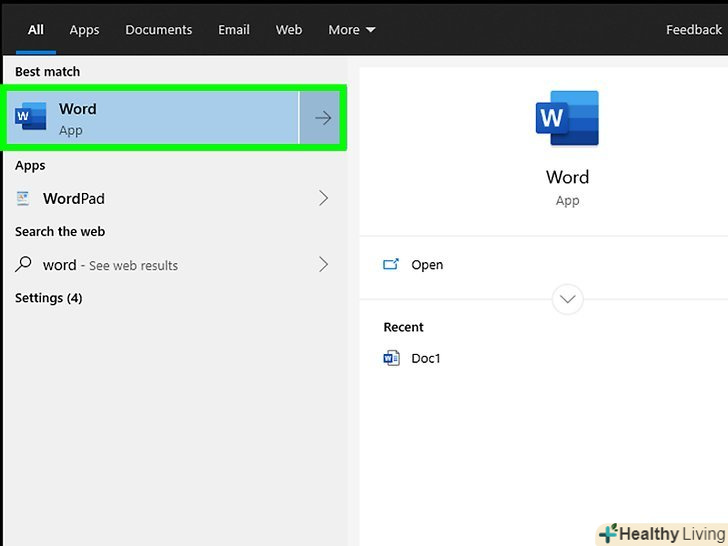Open Word using the Open link

point(427,265)
